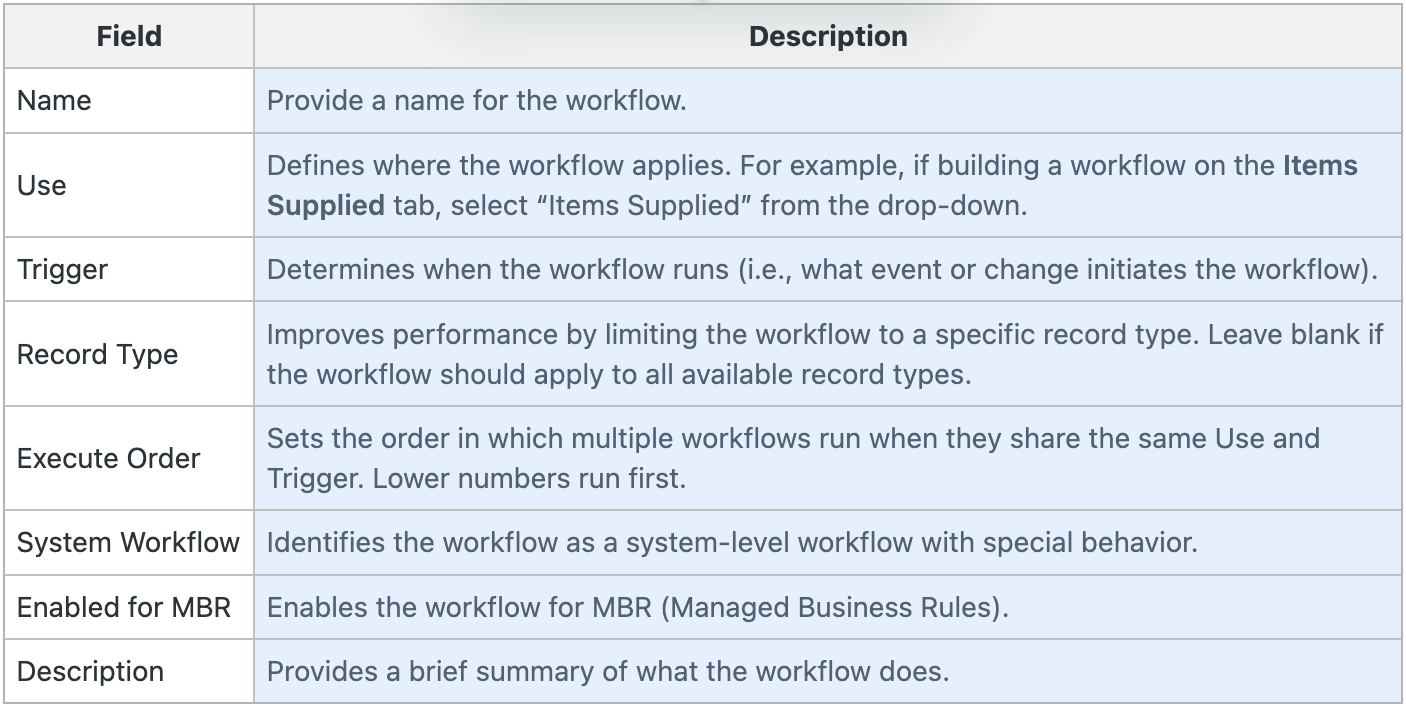This screenshot has height=710, width=1406.
Task: Select the Record Type field cell
Action: pos(129,353)
